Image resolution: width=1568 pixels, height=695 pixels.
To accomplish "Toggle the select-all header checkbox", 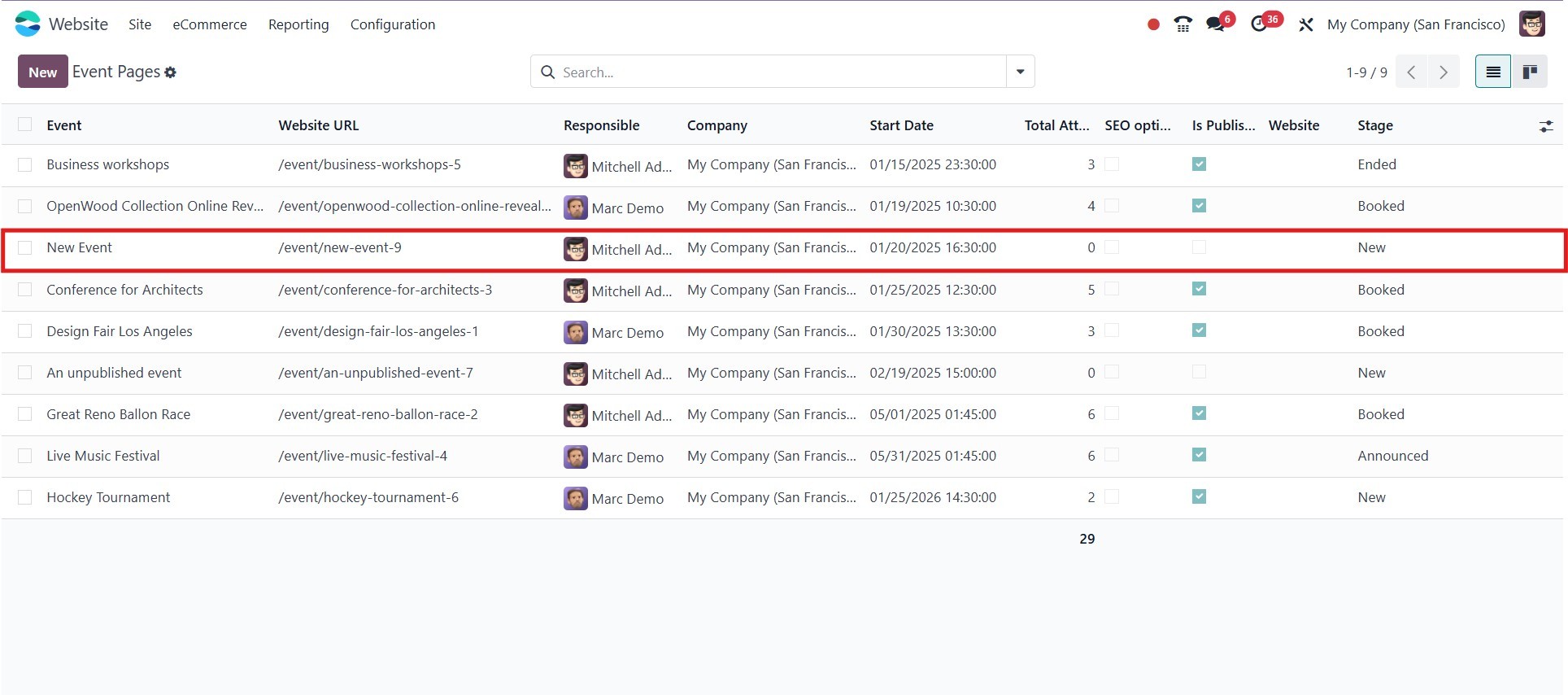I will [x=25, y=125].
